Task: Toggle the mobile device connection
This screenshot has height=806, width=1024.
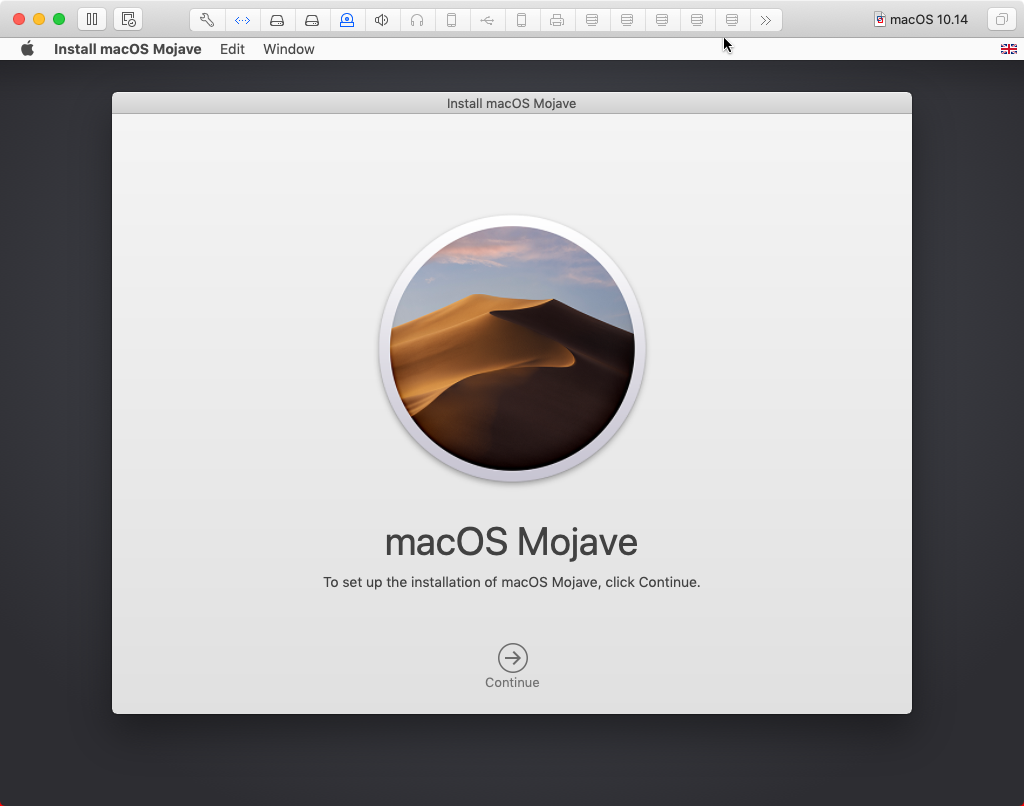Action: [x=452, y=19]
